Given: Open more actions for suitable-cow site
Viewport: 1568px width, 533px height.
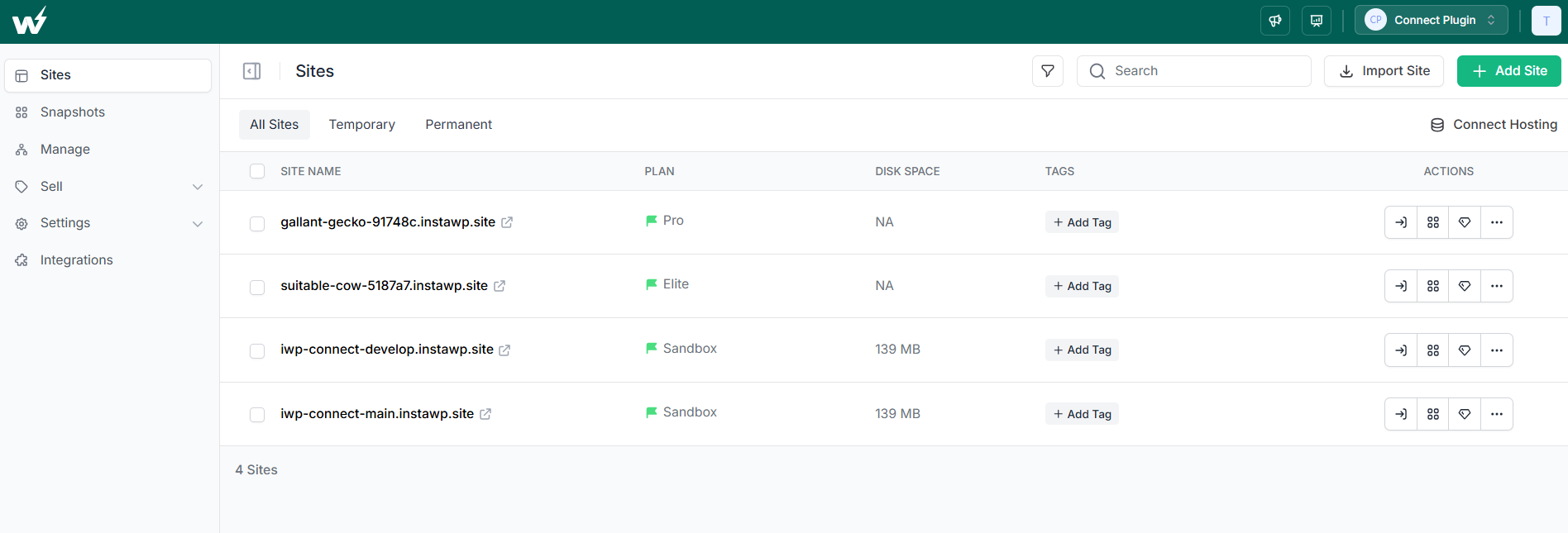Looking at the screenshot, I should tap(1497, 286).
